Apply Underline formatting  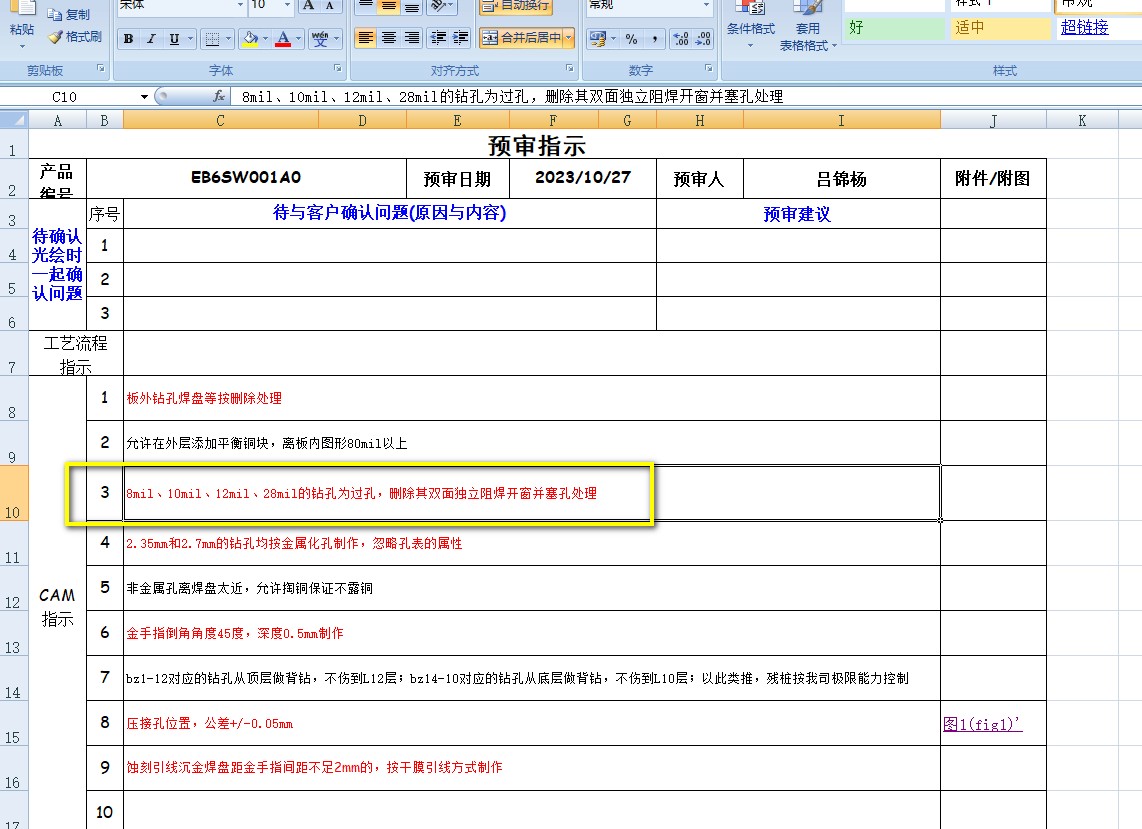(174, 39)
